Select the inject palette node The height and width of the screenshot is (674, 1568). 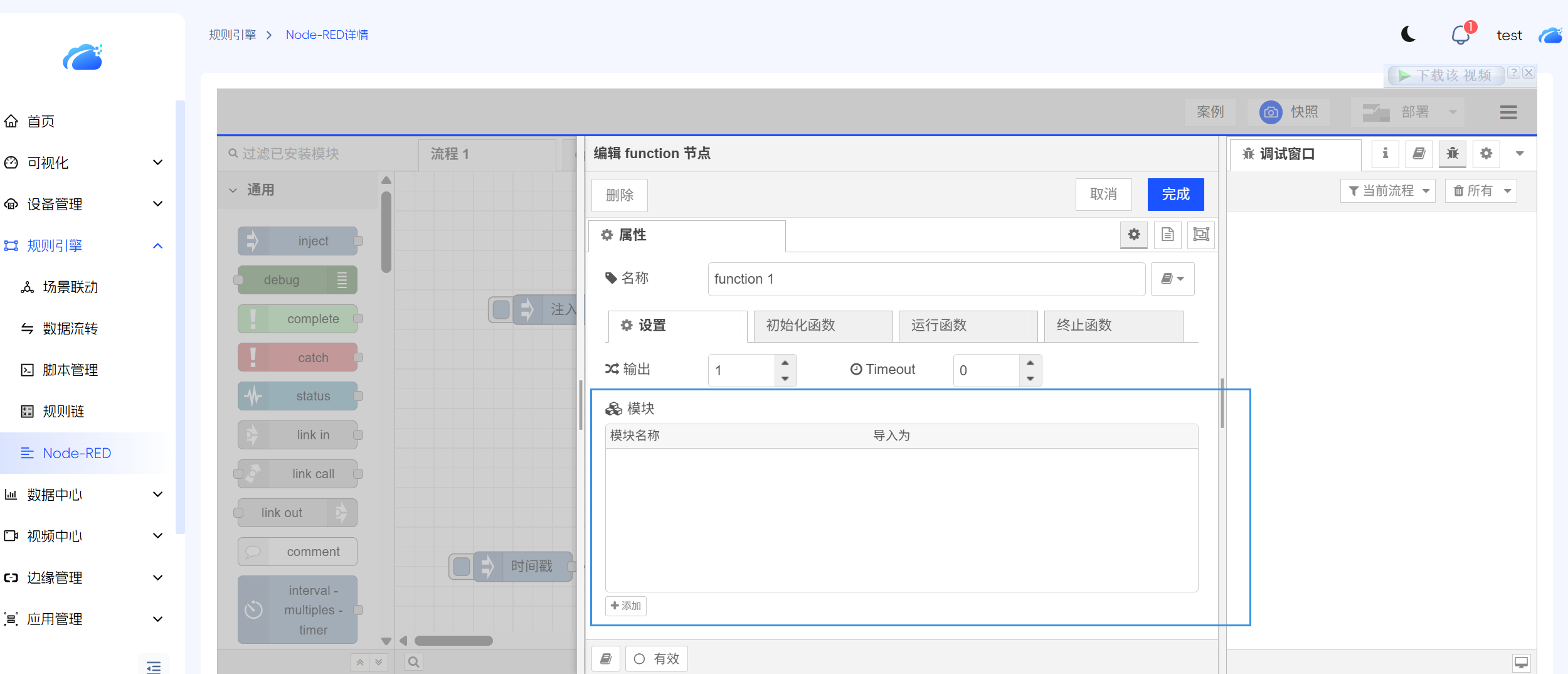(298, 241)
